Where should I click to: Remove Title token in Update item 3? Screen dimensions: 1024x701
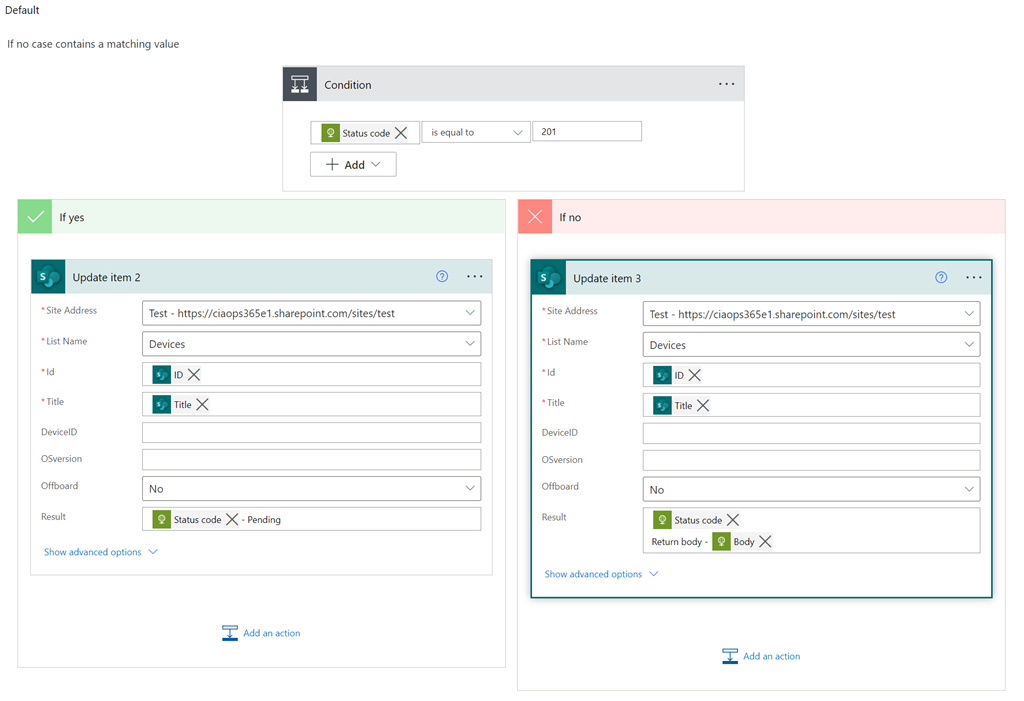703,406
